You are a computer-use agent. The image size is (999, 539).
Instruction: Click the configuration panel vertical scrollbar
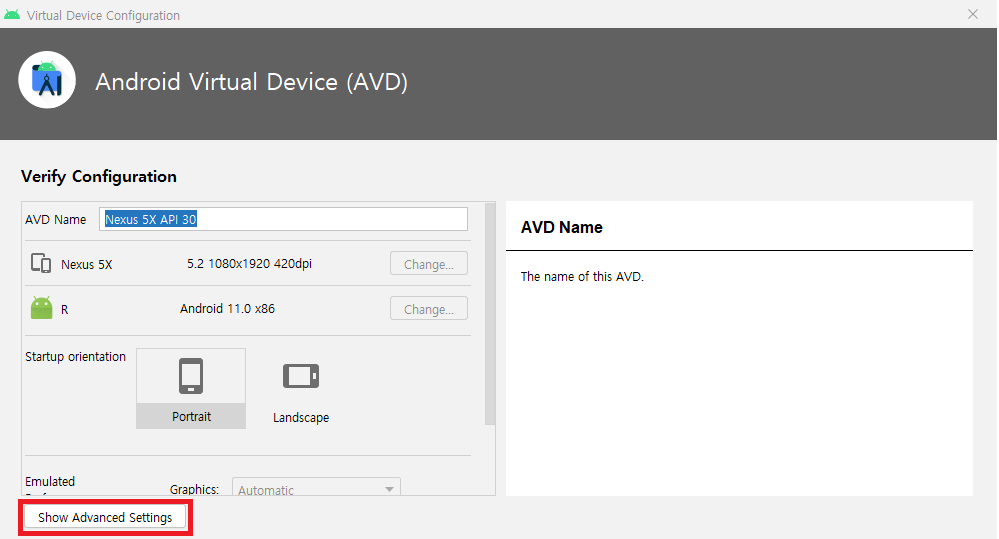(490, 314)
